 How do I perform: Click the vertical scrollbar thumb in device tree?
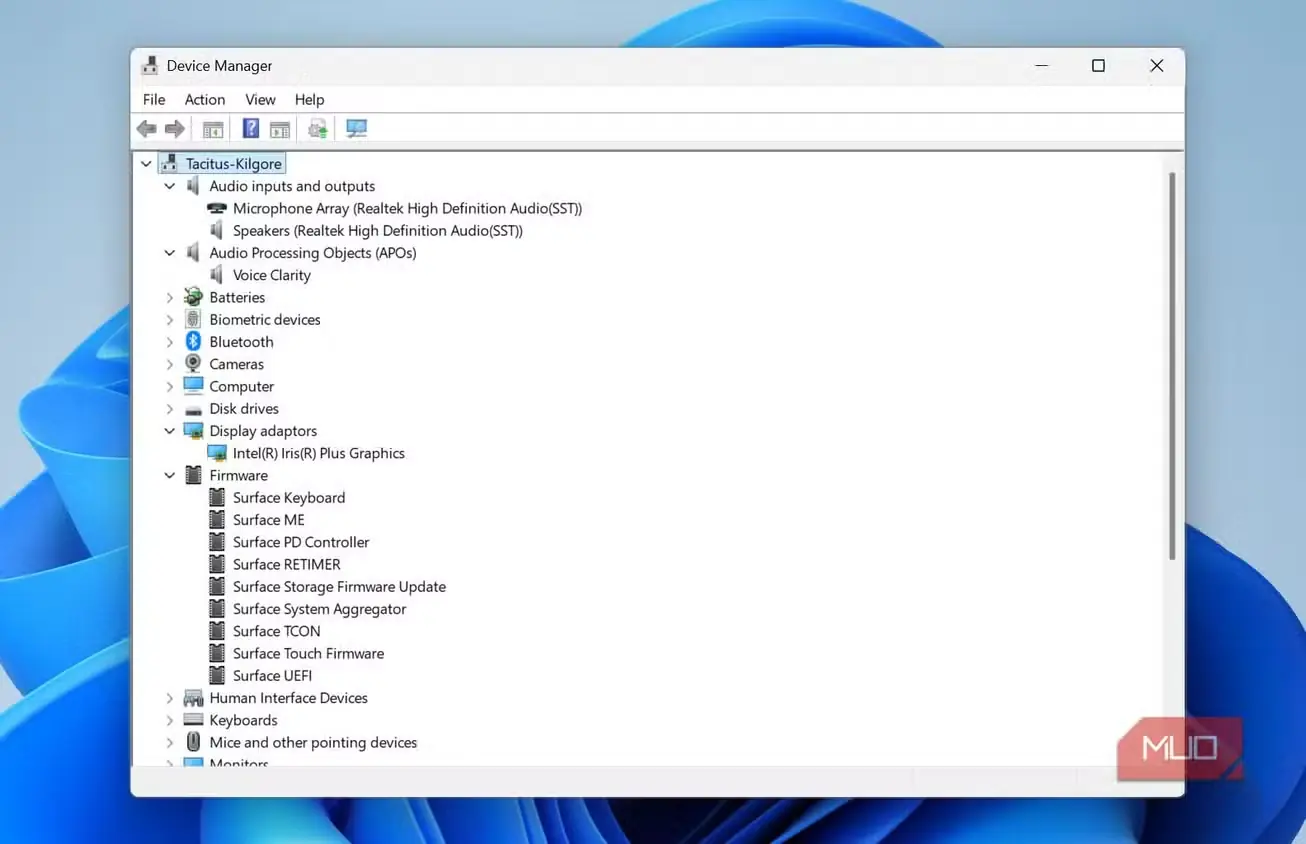[1172, 366]
